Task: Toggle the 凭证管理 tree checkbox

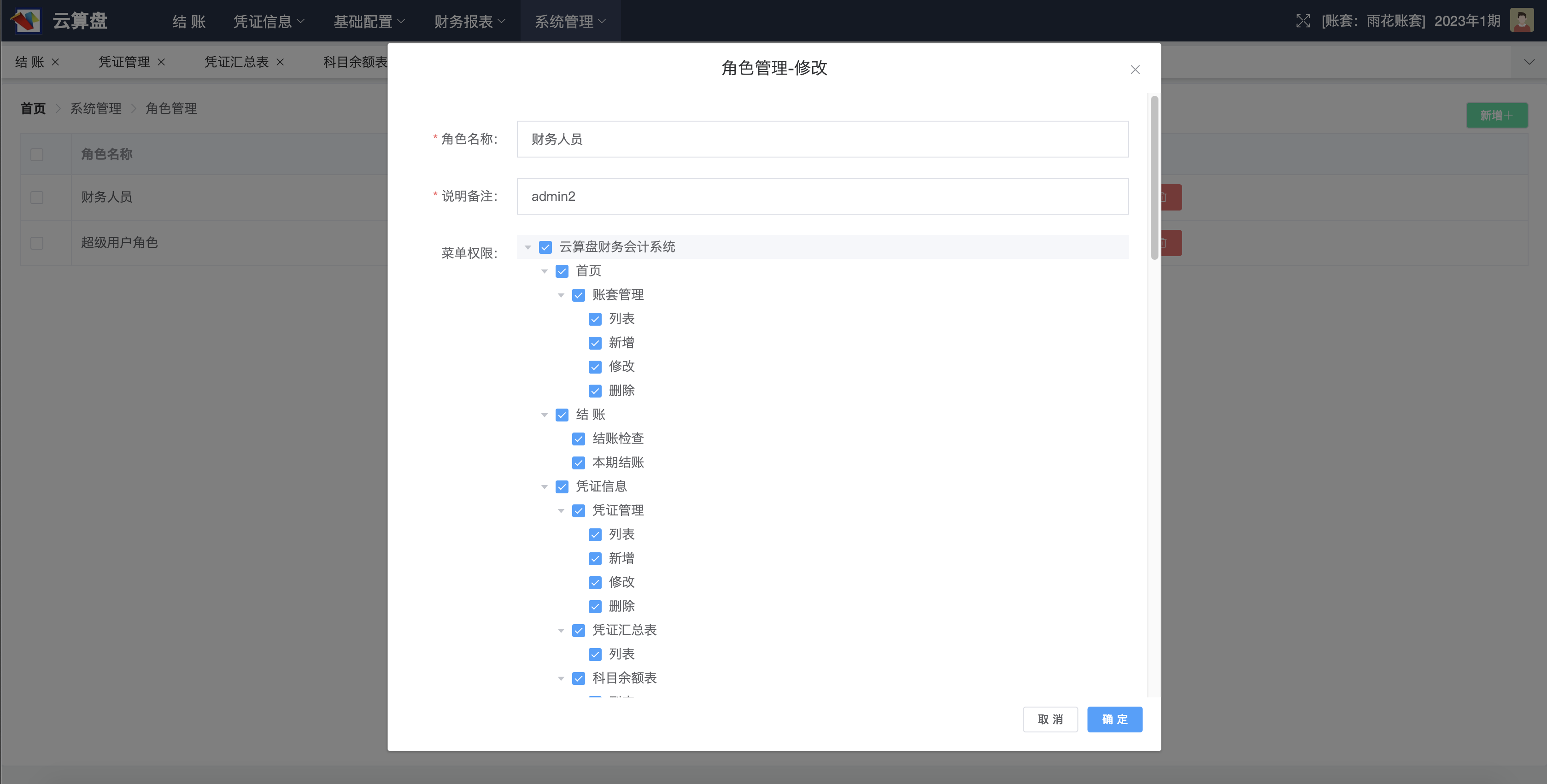Action: 578,511
